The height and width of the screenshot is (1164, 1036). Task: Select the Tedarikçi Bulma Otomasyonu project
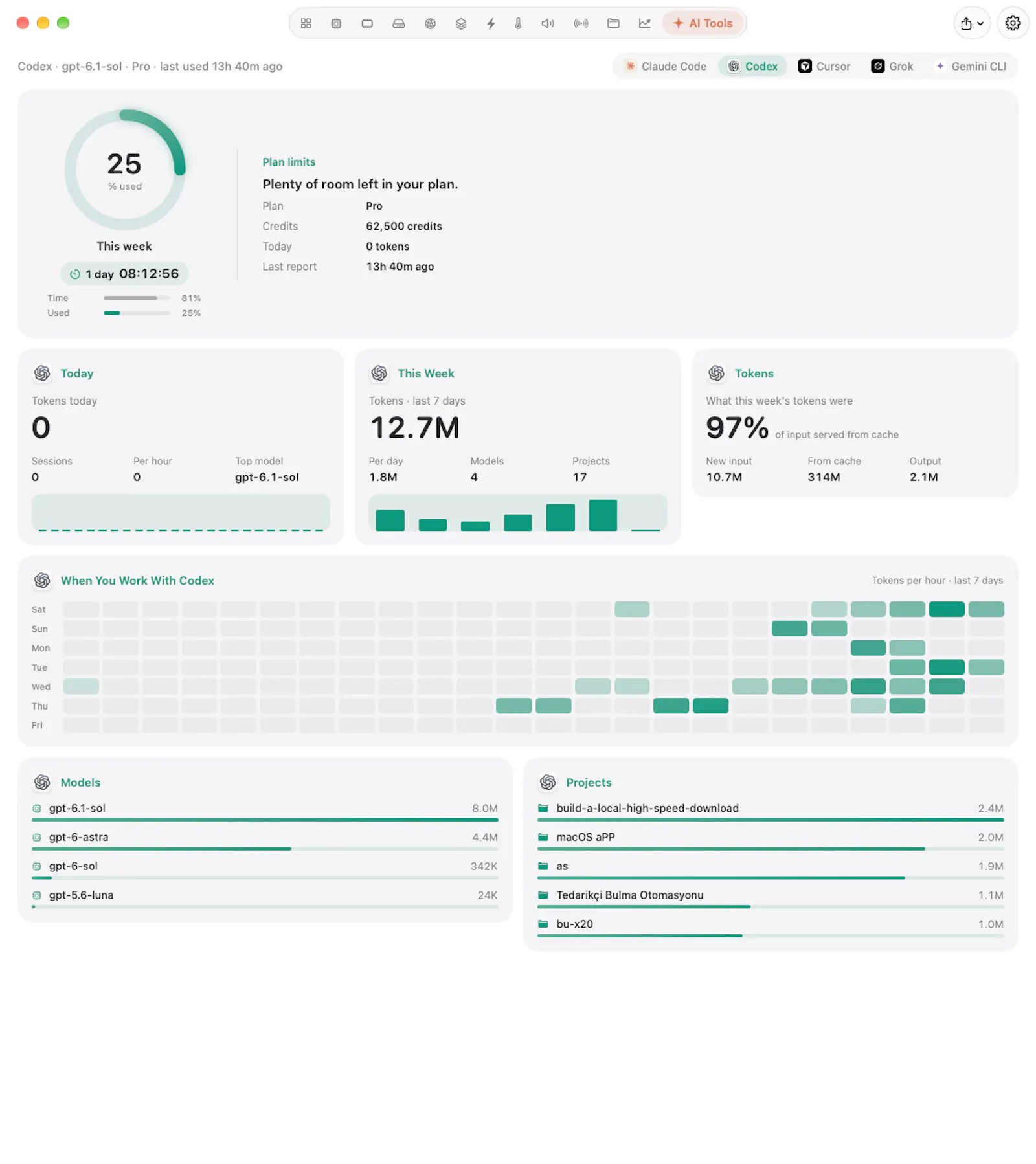point(771,899)
